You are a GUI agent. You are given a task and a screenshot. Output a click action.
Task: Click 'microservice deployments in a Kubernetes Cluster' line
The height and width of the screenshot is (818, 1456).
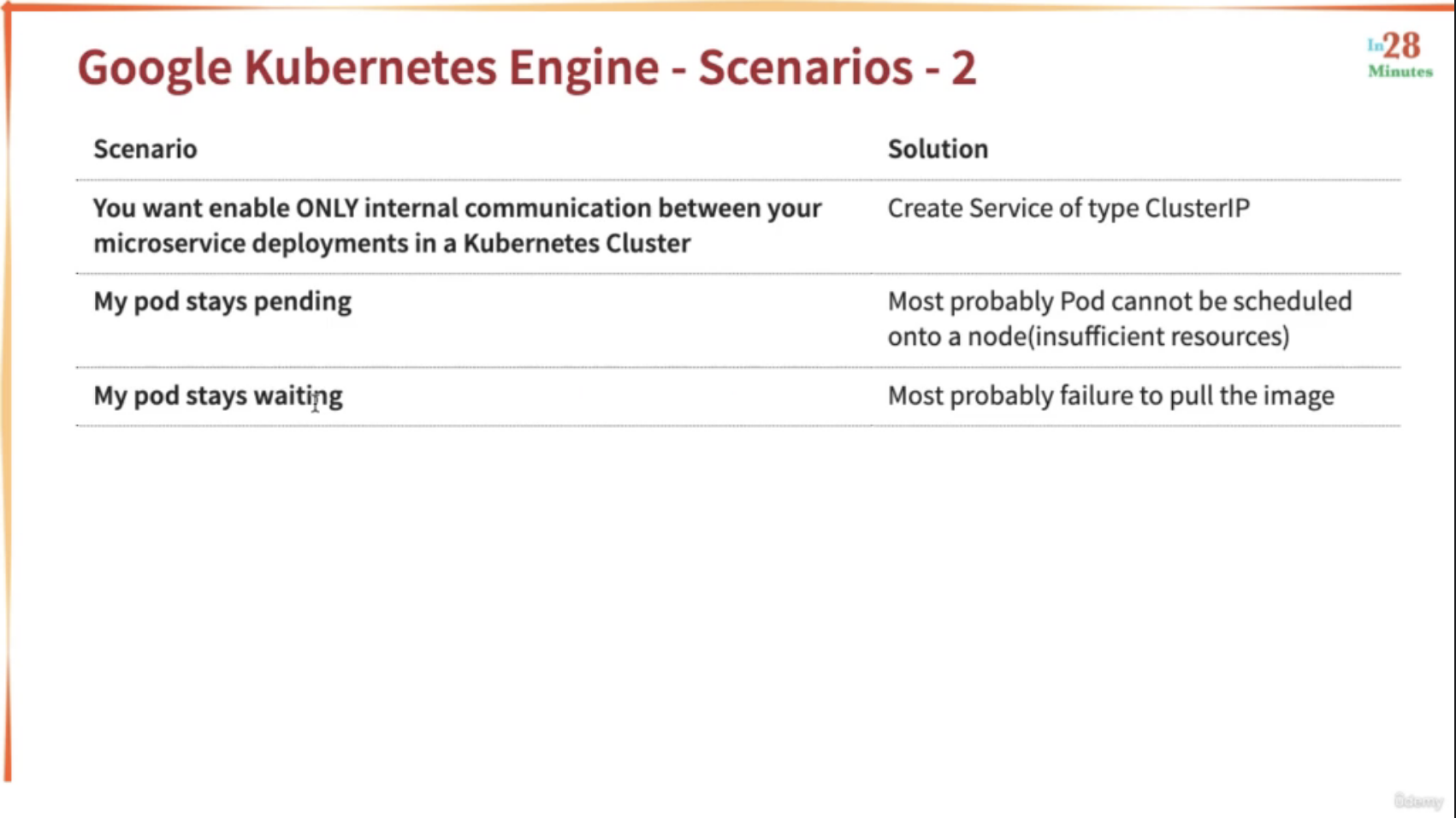point(392,244)
